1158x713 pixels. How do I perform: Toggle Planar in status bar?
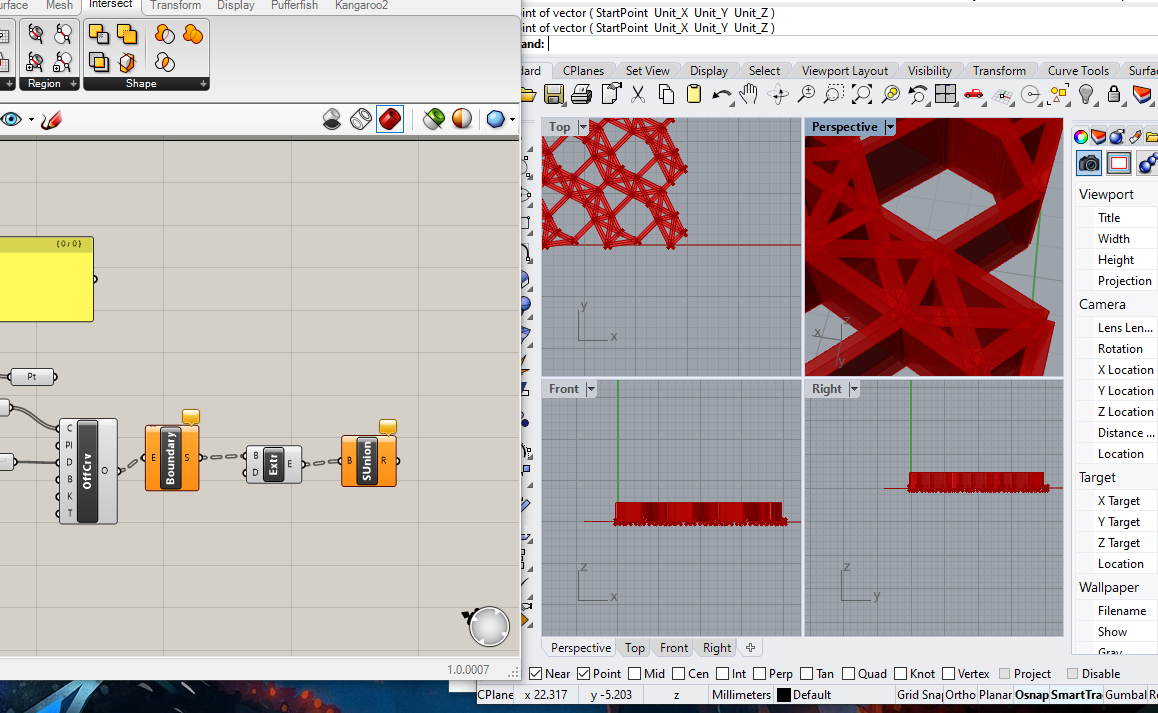pyautogui.click(x=996, y=695)
